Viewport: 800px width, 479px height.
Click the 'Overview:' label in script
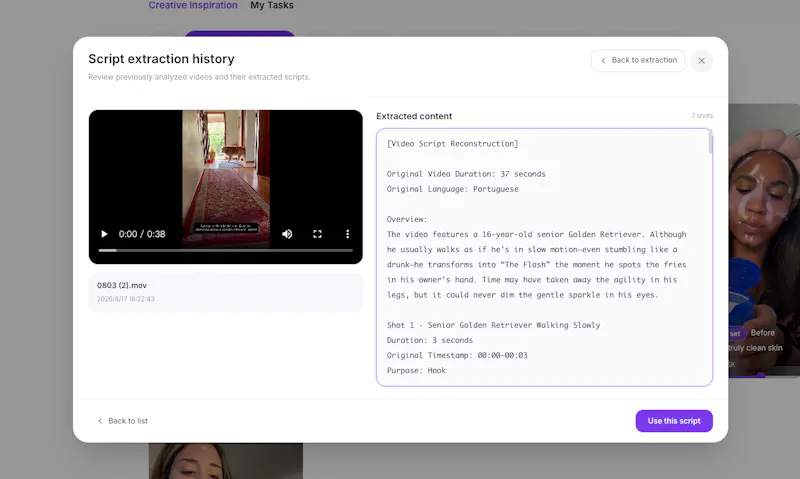pyautogui.click(x=407, y=219)
